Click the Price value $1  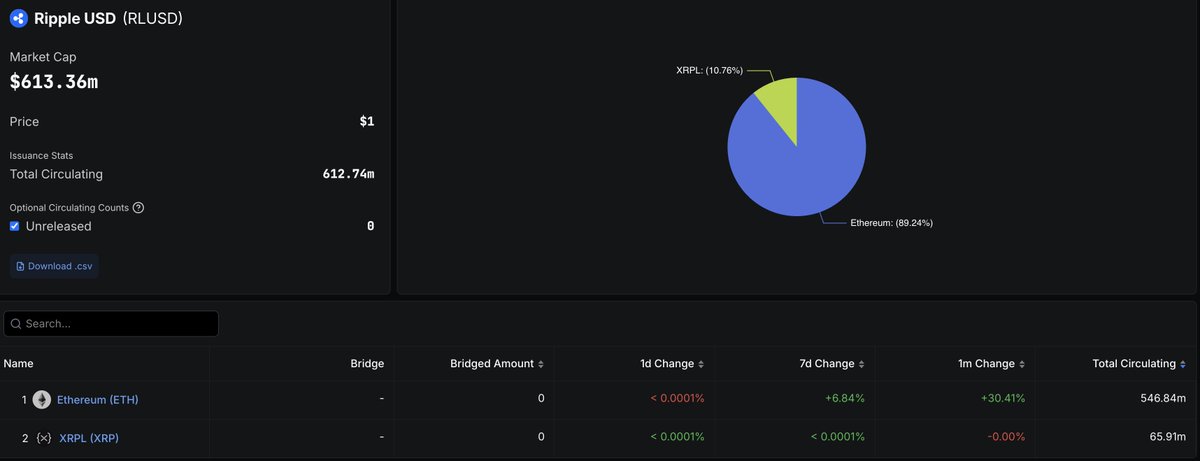367,121
